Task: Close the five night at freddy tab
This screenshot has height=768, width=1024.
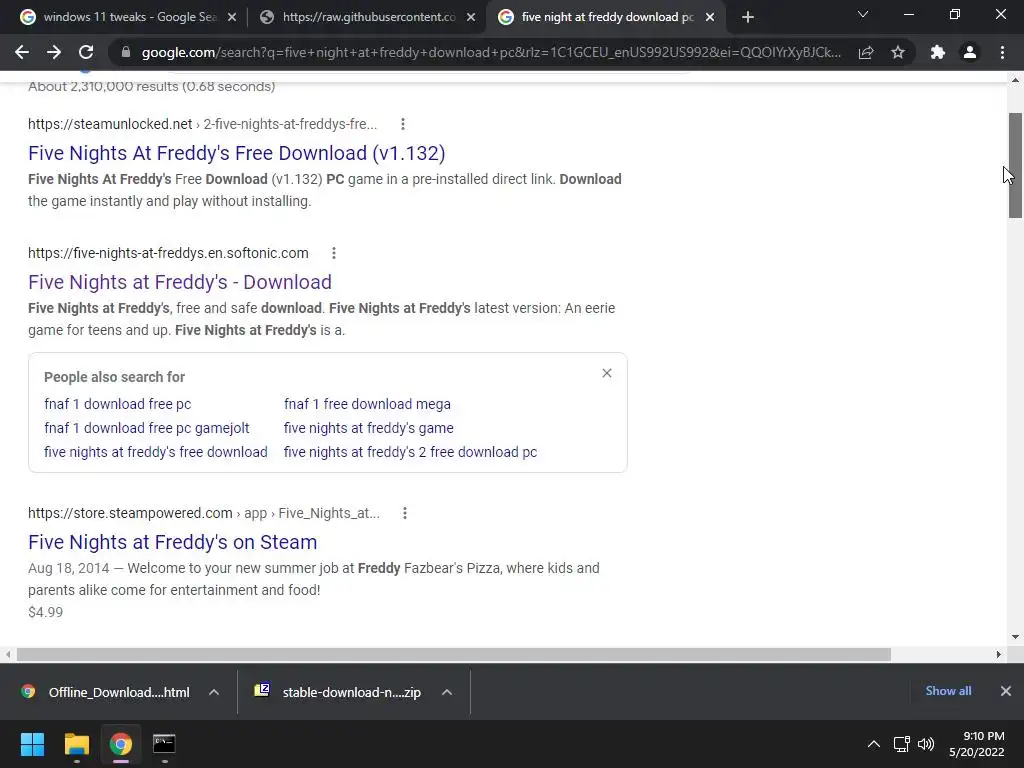Action: coord(710,18)
